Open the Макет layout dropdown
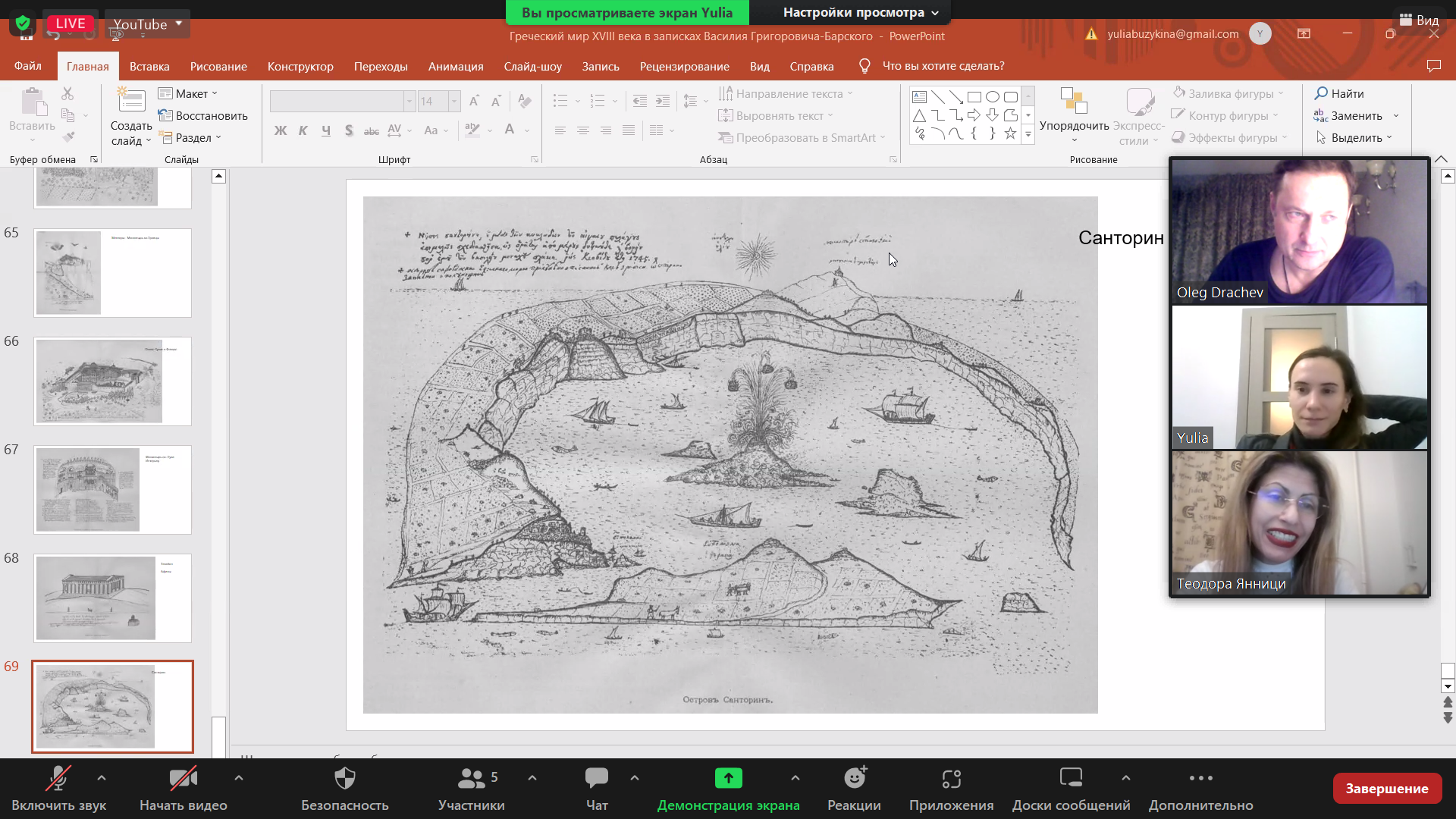1456x819 pixels. click(x=188, y=93)
